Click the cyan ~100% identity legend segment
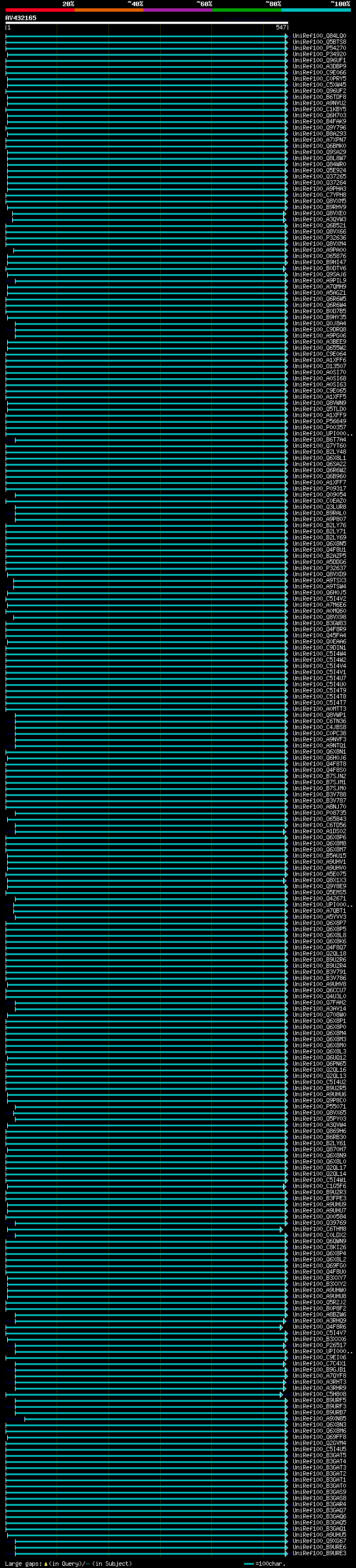This screenshot has width=356, height=1568. [x=316, y=10]
